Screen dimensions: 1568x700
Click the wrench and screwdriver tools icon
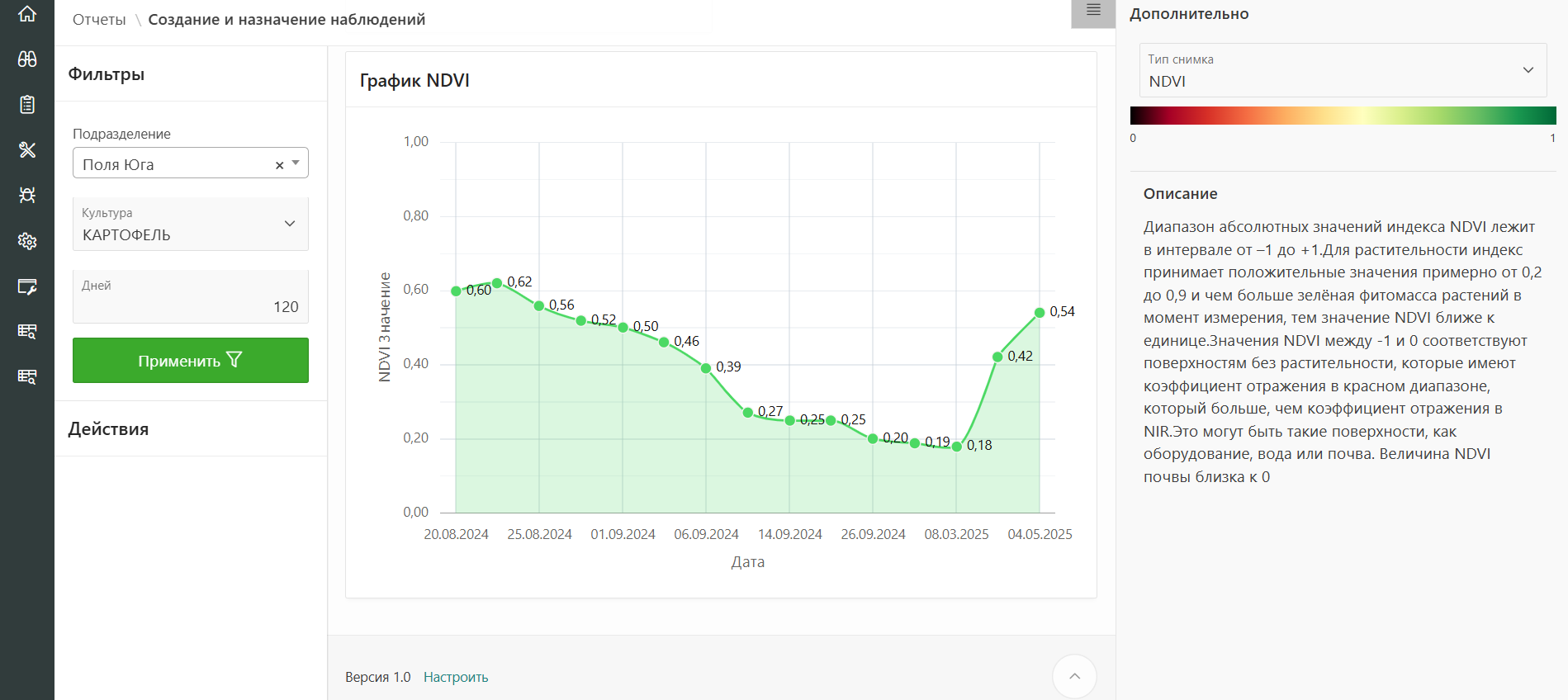point(27,149)
